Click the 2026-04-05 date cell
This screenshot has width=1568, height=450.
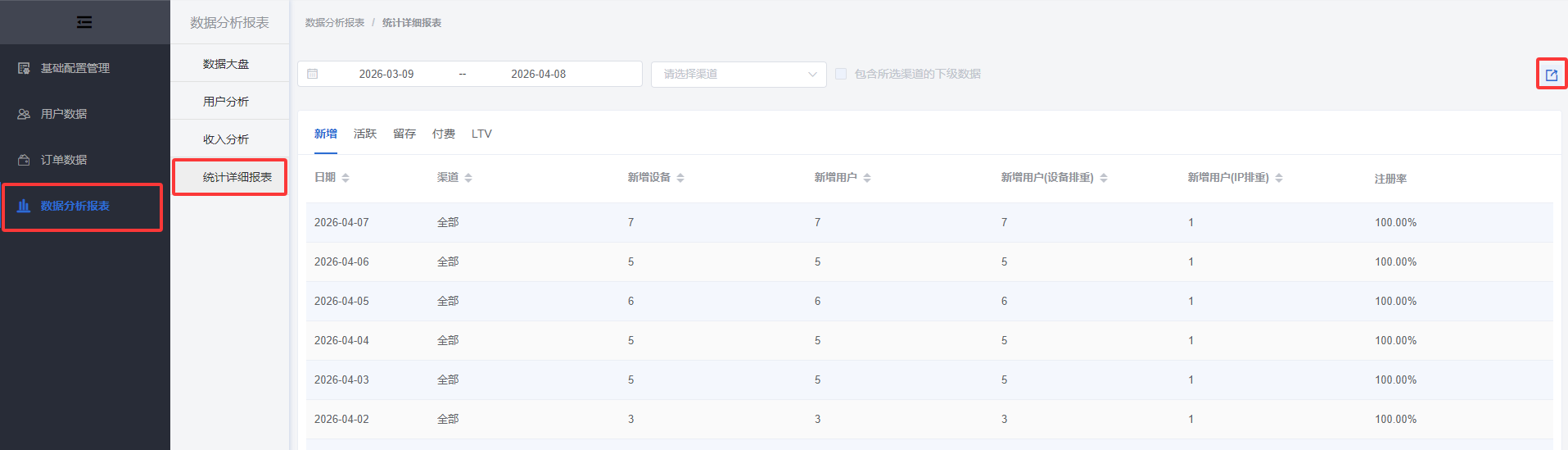tap(341, 301)
